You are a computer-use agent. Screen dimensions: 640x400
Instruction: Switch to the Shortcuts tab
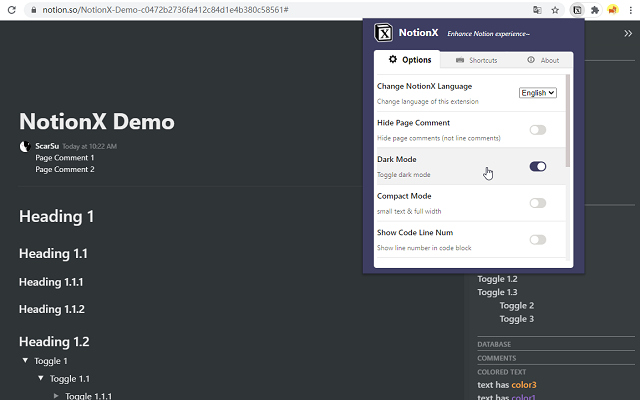tap(474, 60)
